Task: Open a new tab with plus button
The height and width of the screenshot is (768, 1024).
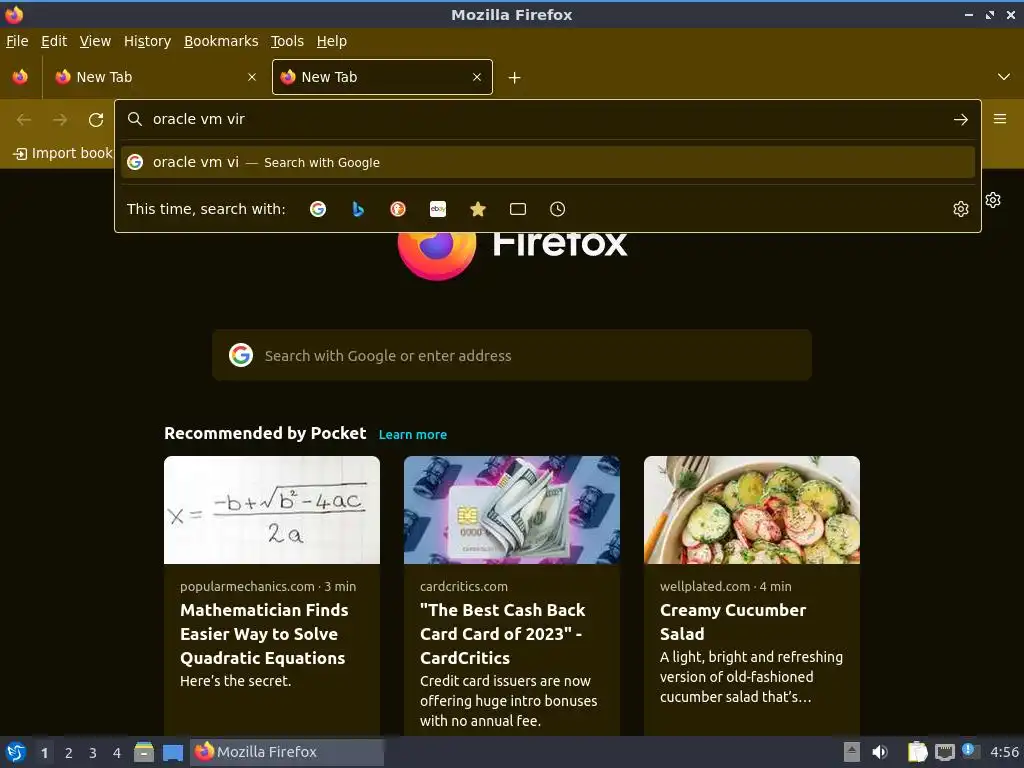Action: coord(515,78)
